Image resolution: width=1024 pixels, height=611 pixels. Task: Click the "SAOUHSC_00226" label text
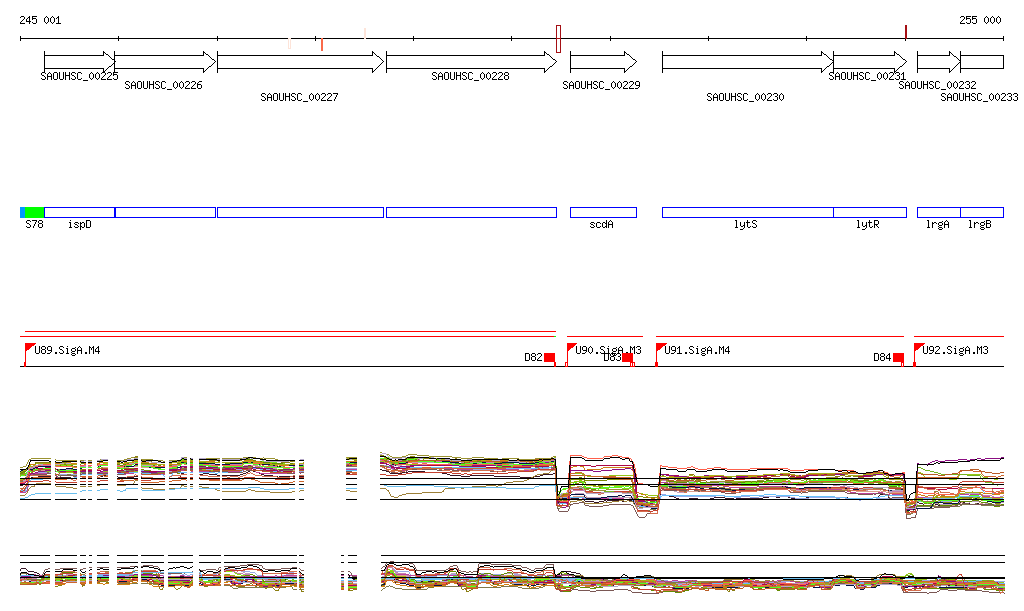coord(163,86)
